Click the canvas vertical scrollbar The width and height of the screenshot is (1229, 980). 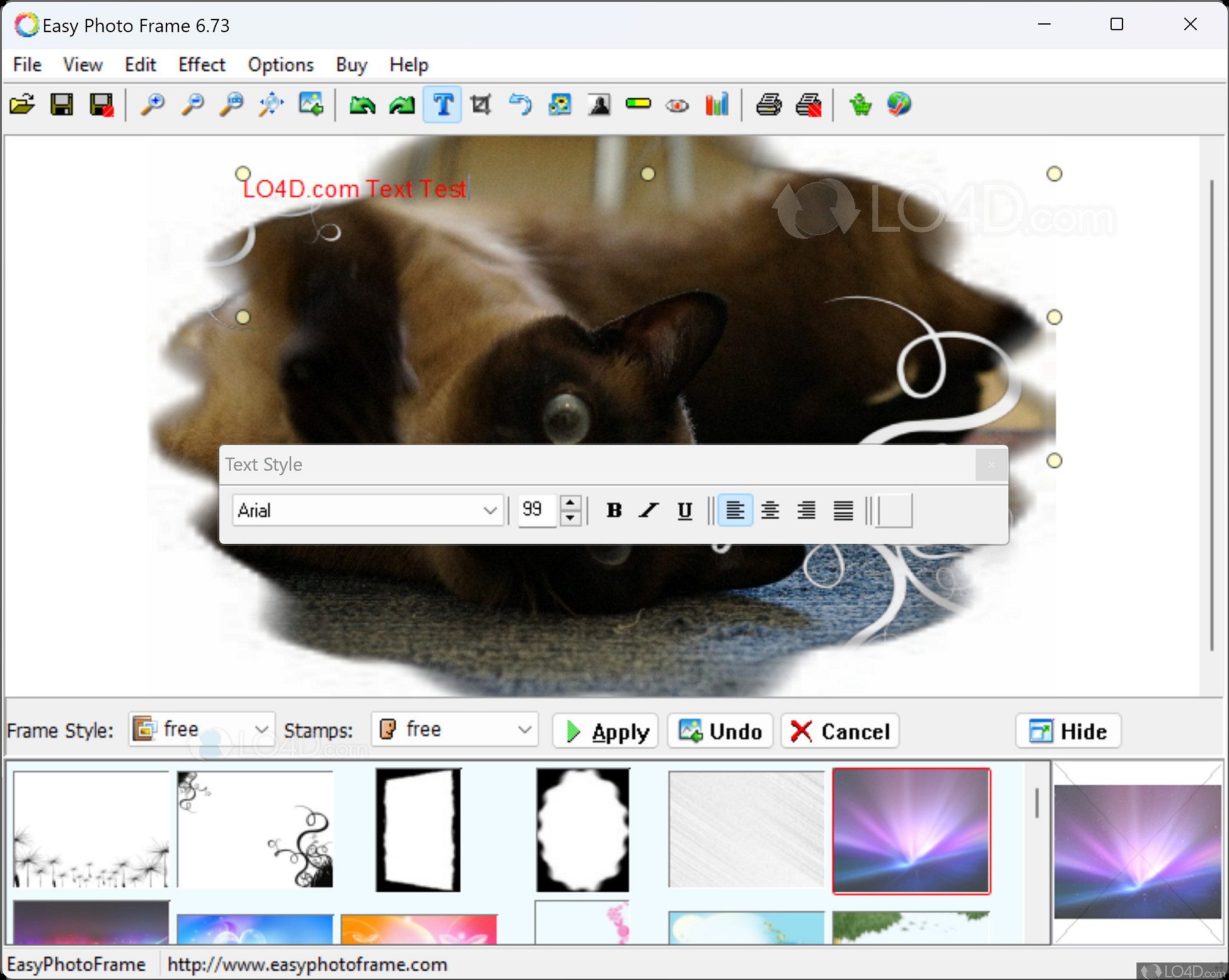(1211, 416)
